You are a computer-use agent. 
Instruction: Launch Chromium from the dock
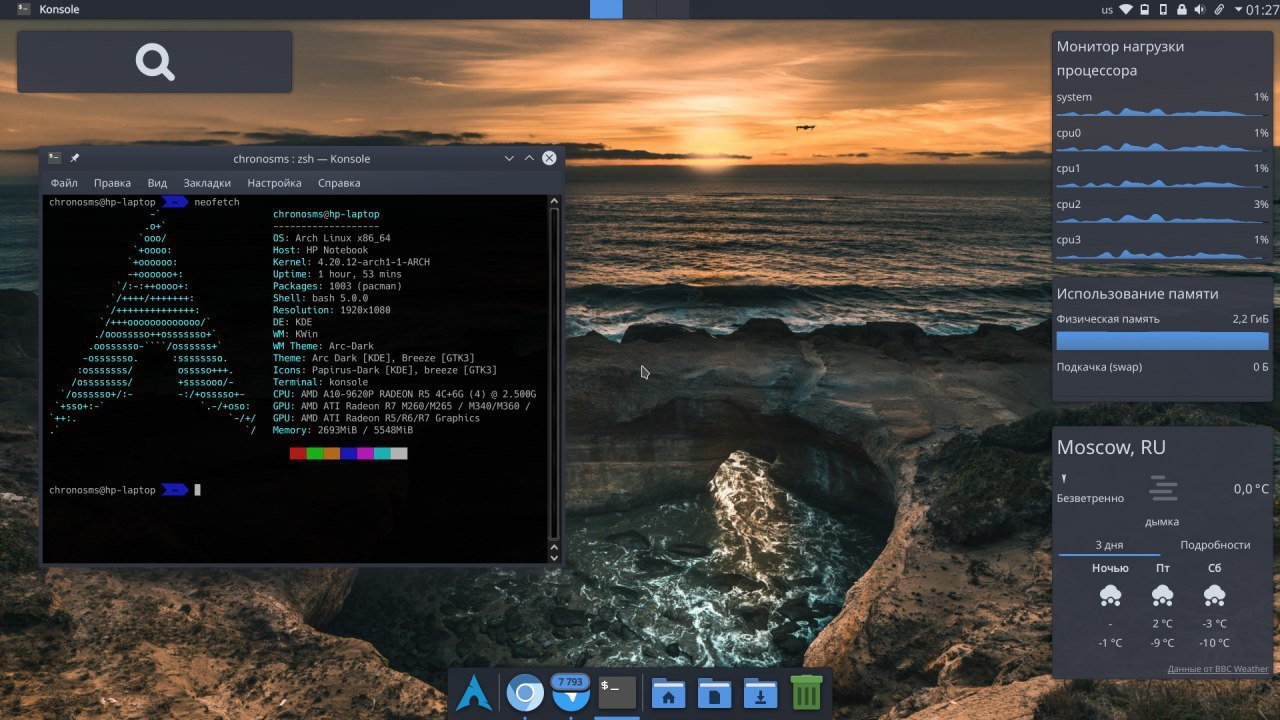(x=525, y=693)
